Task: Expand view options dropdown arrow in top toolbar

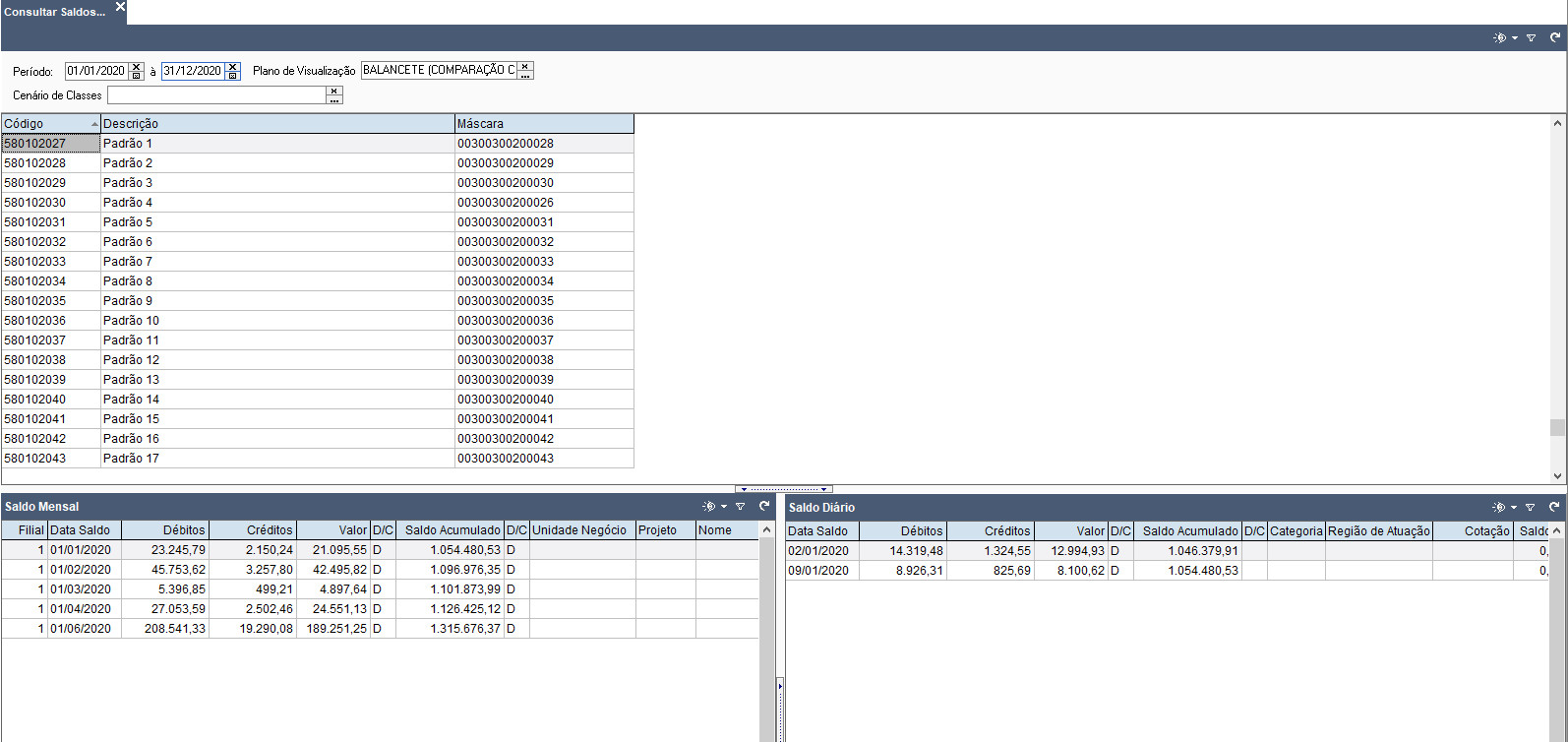Action: (x=1515, y=37)
